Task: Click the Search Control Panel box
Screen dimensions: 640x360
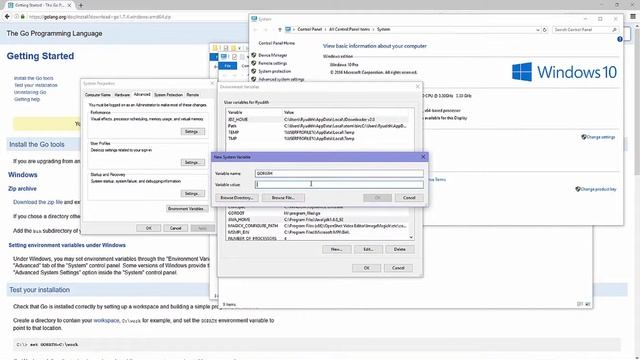Action: (x=585, y=29)
